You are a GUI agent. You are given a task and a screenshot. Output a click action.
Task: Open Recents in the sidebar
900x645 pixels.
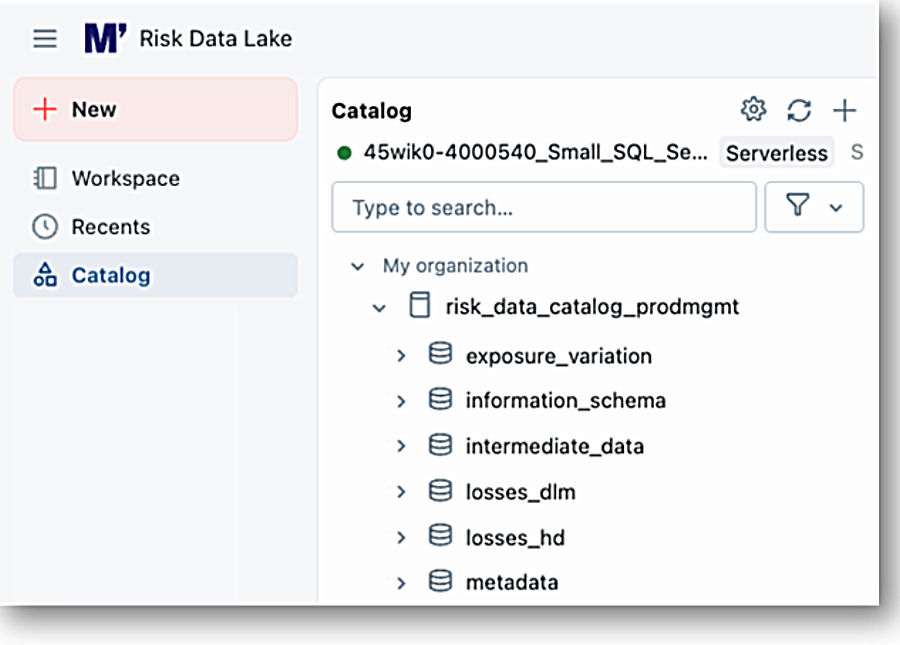point(156,227)
